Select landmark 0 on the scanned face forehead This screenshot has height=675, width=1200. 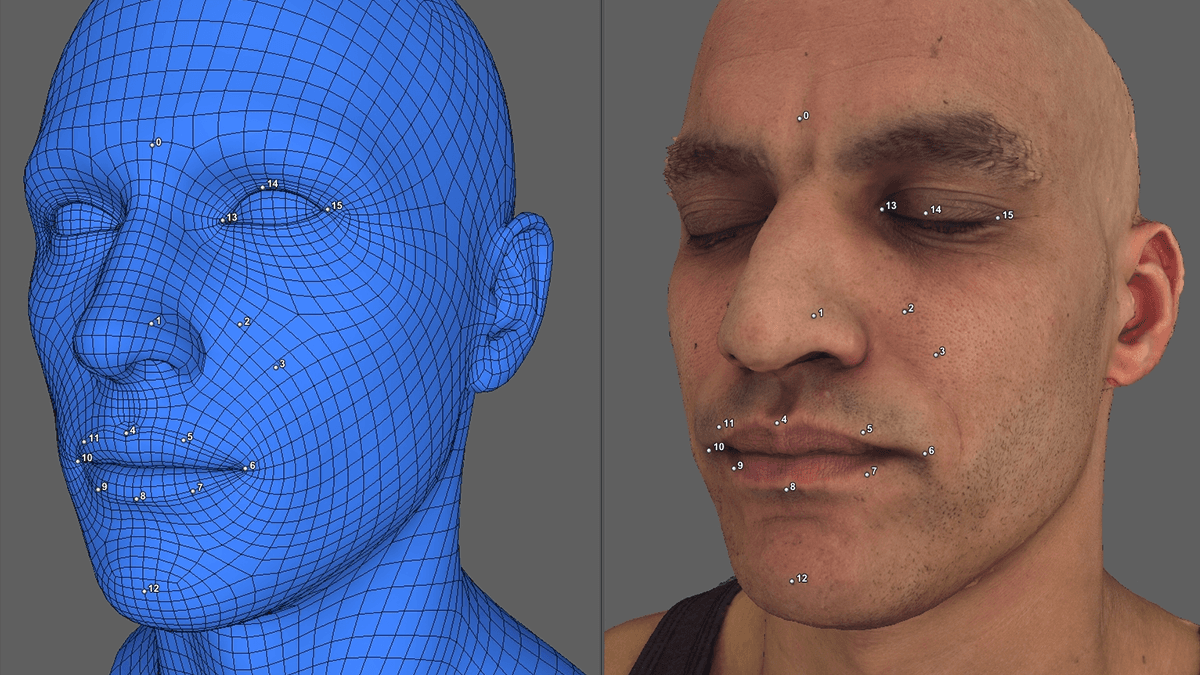pos(800,119)
